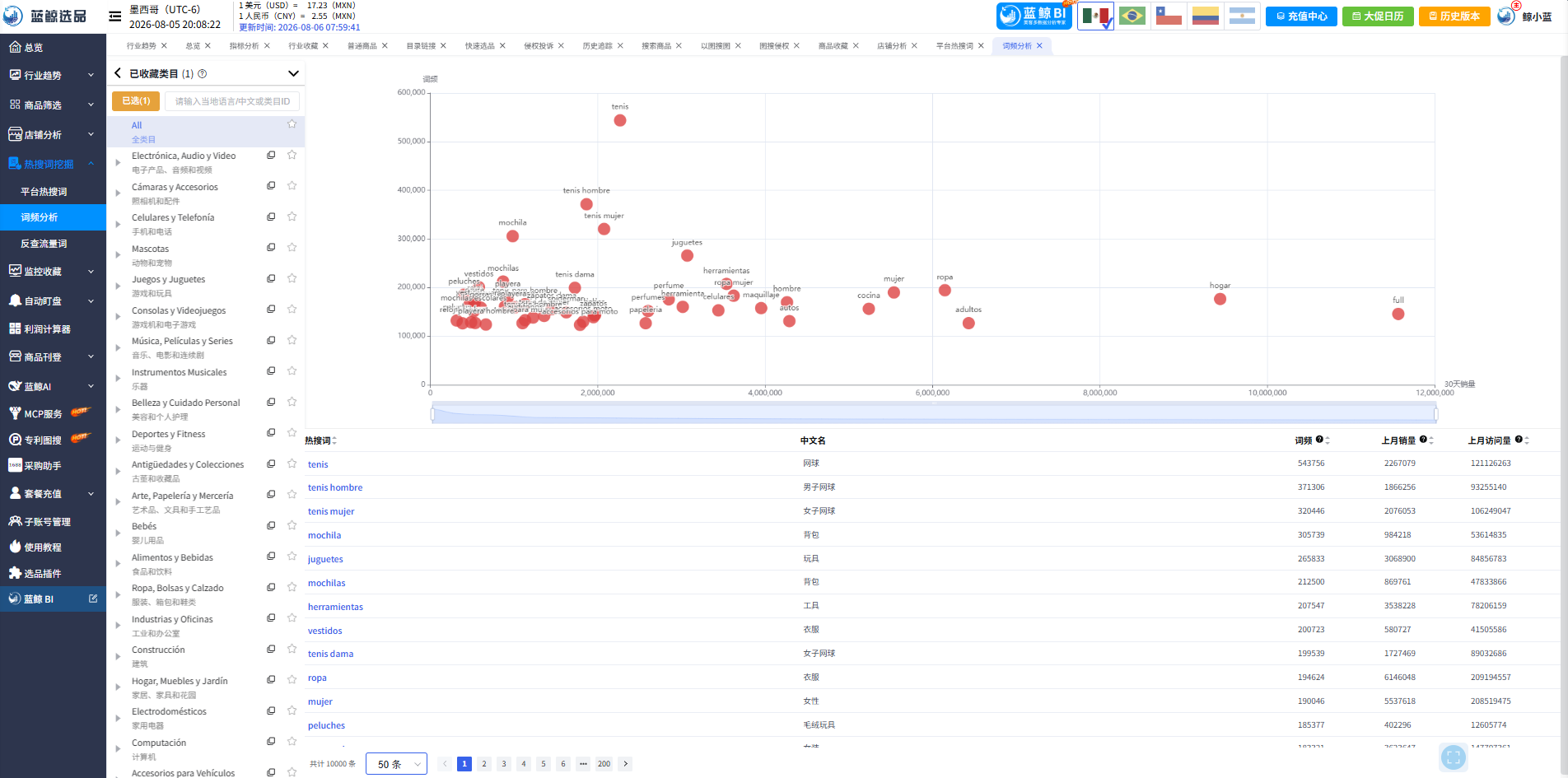This screenshot has width=1568, height=778.
Task: Collapse the 已收藏类目 panel chevron
Action: [x=293, y=74]
